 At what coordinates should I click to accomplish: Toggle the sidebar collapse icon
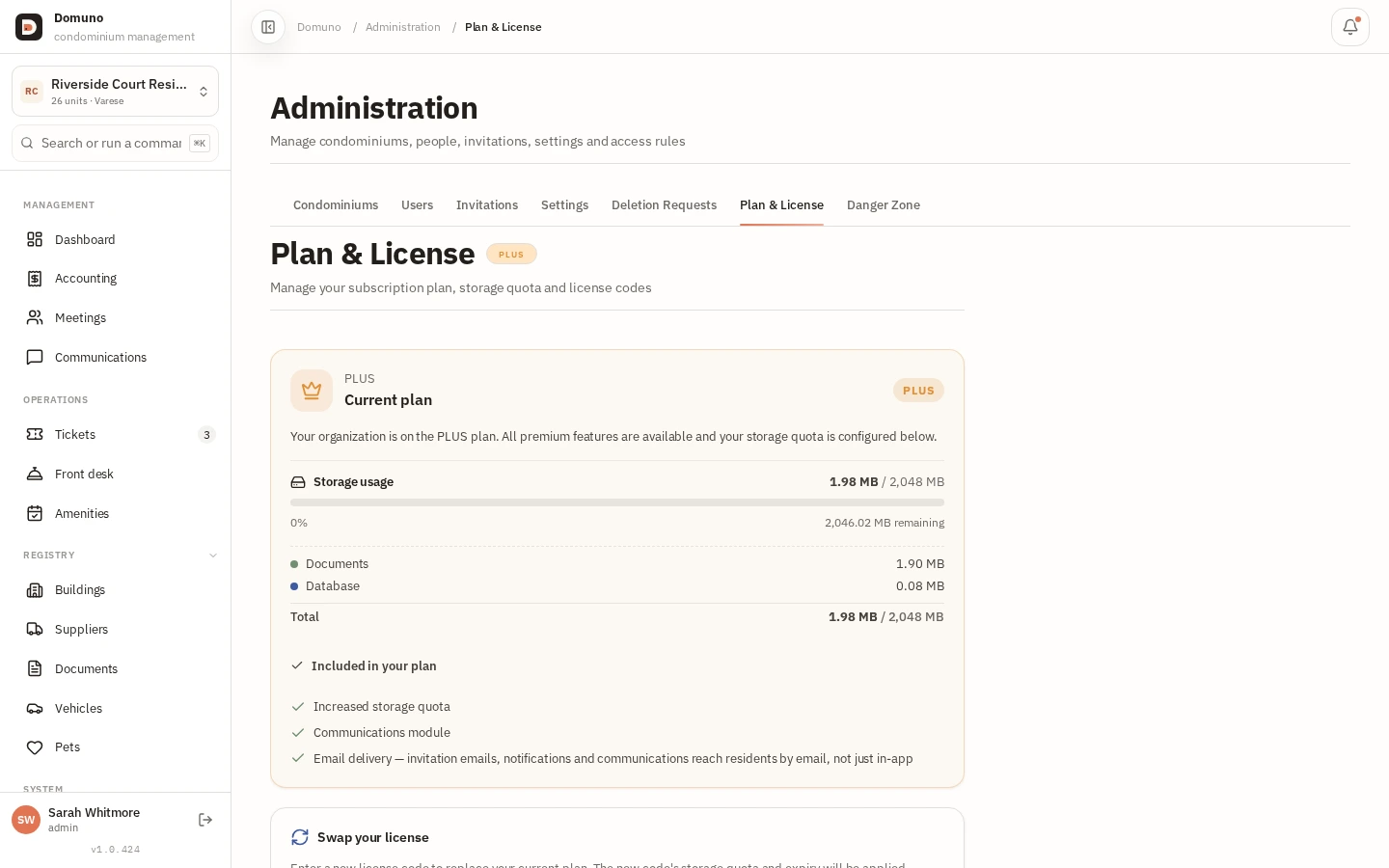268,27
